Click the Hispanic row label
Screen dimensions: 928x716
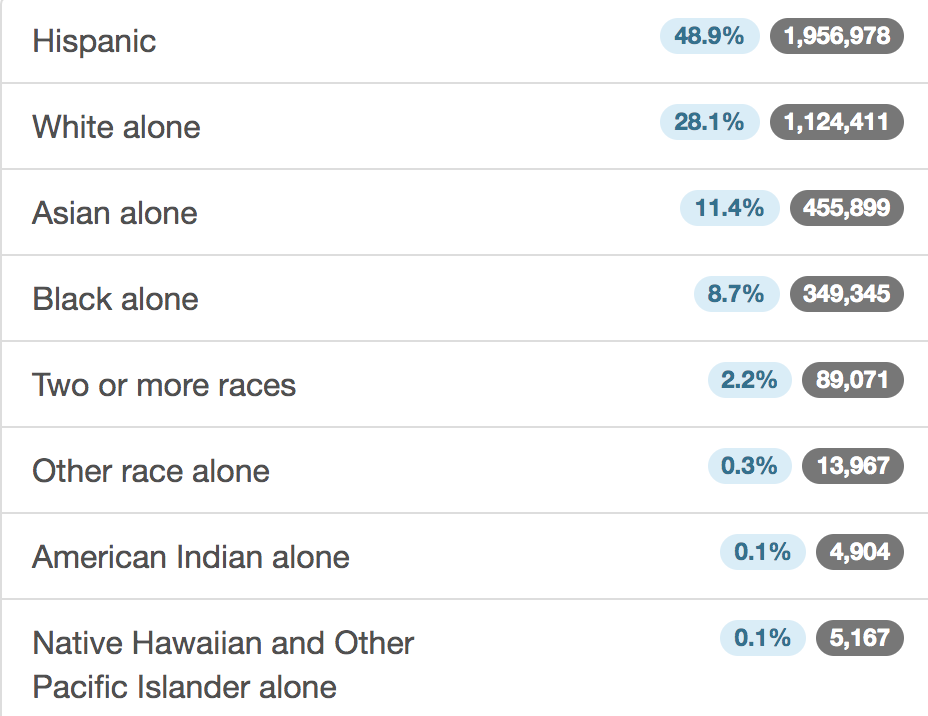[x=94, y=41]
